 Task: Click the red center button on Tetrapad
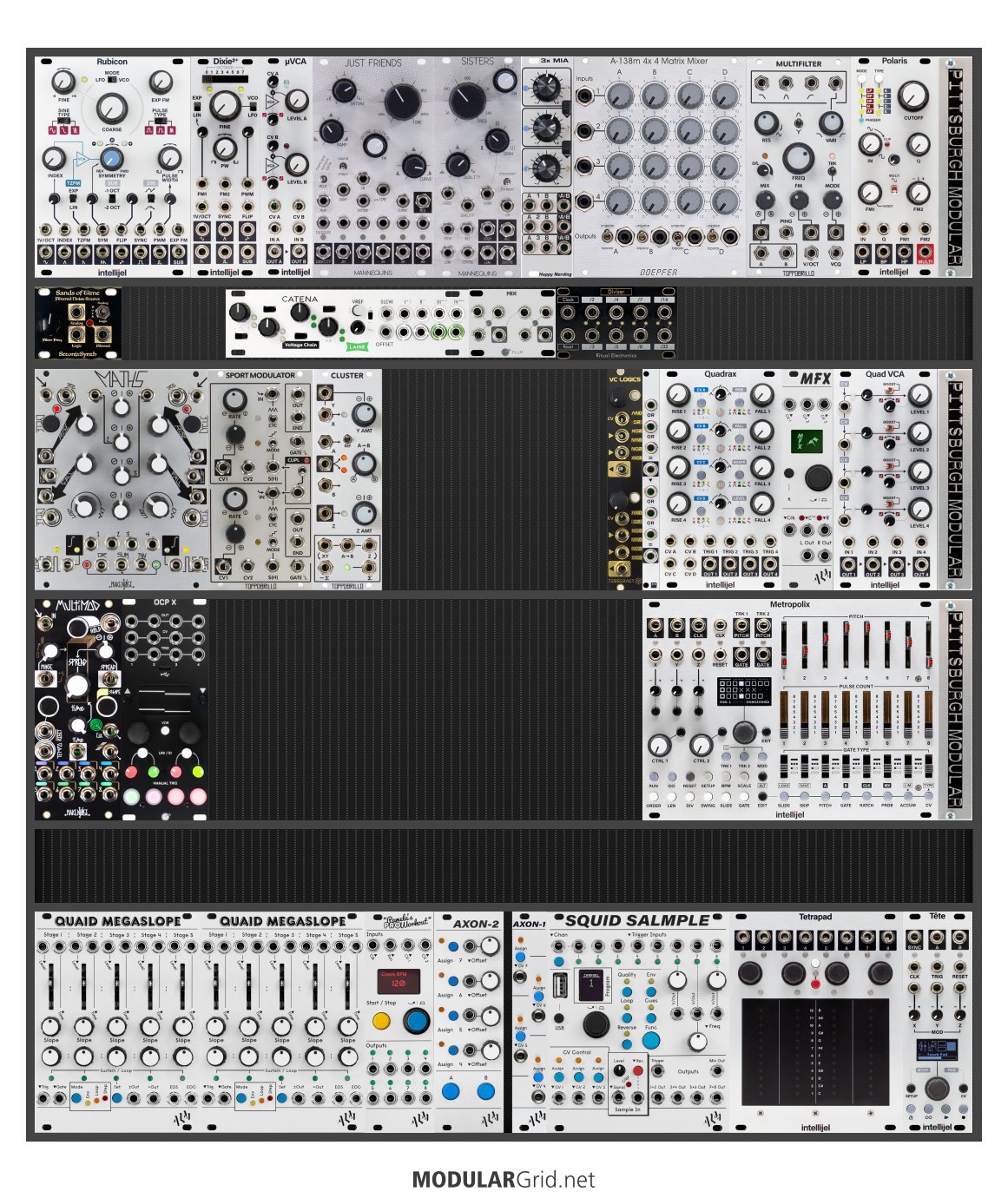click(x=815, y=984)
